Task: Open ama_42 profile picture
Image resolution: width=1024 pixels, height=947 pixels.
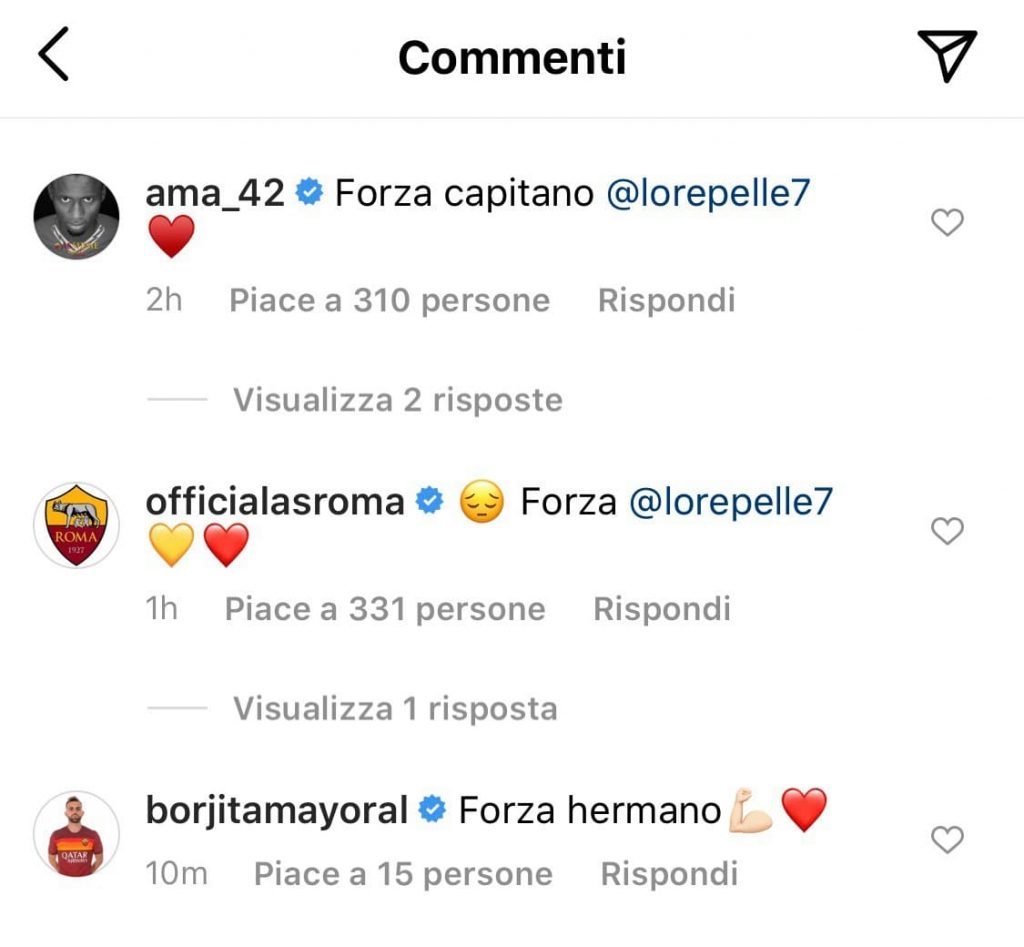Action: pos(76,217)
